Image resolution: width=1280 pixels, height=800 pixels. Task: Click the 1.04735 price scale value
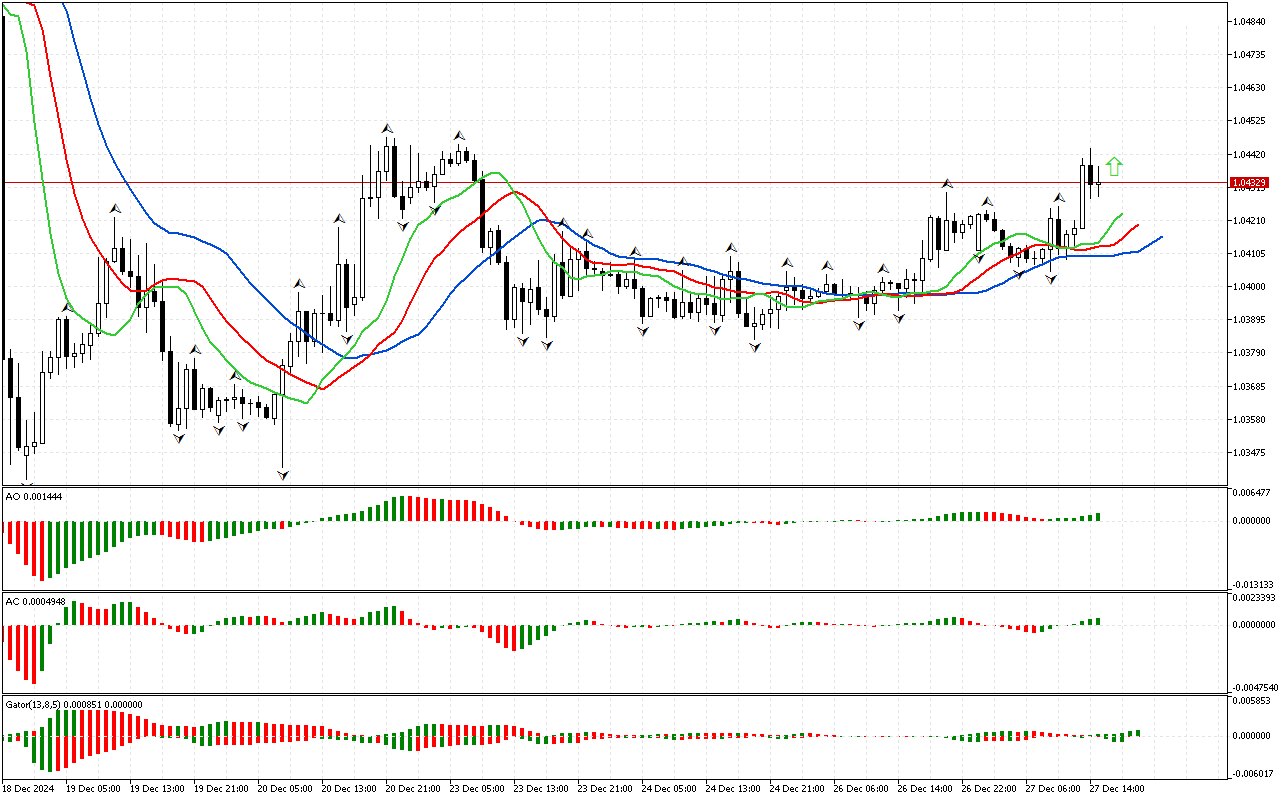[x=1251, y=55]
